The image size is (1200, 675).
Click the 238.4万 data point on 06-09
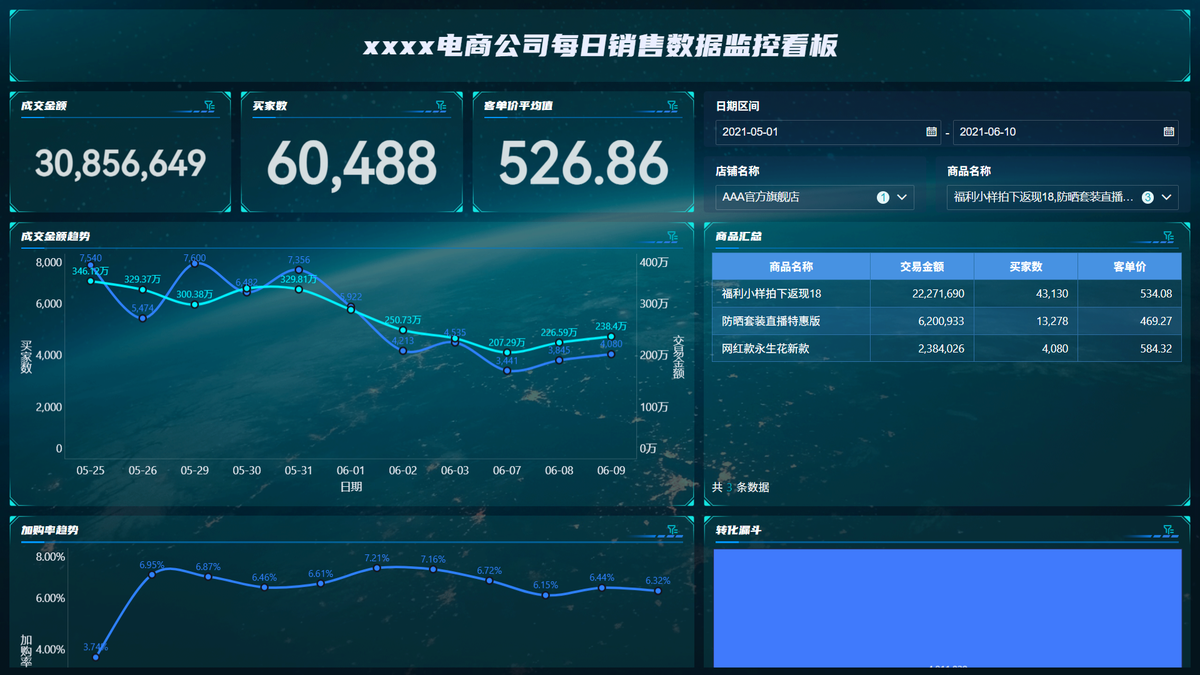tap(611, 338)
